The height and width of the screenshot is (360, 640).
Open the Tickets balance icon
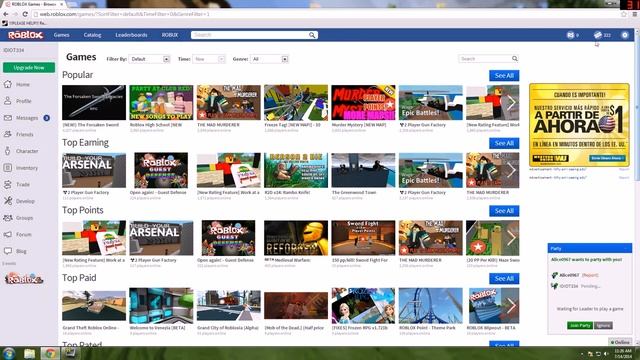click(598, 35)
